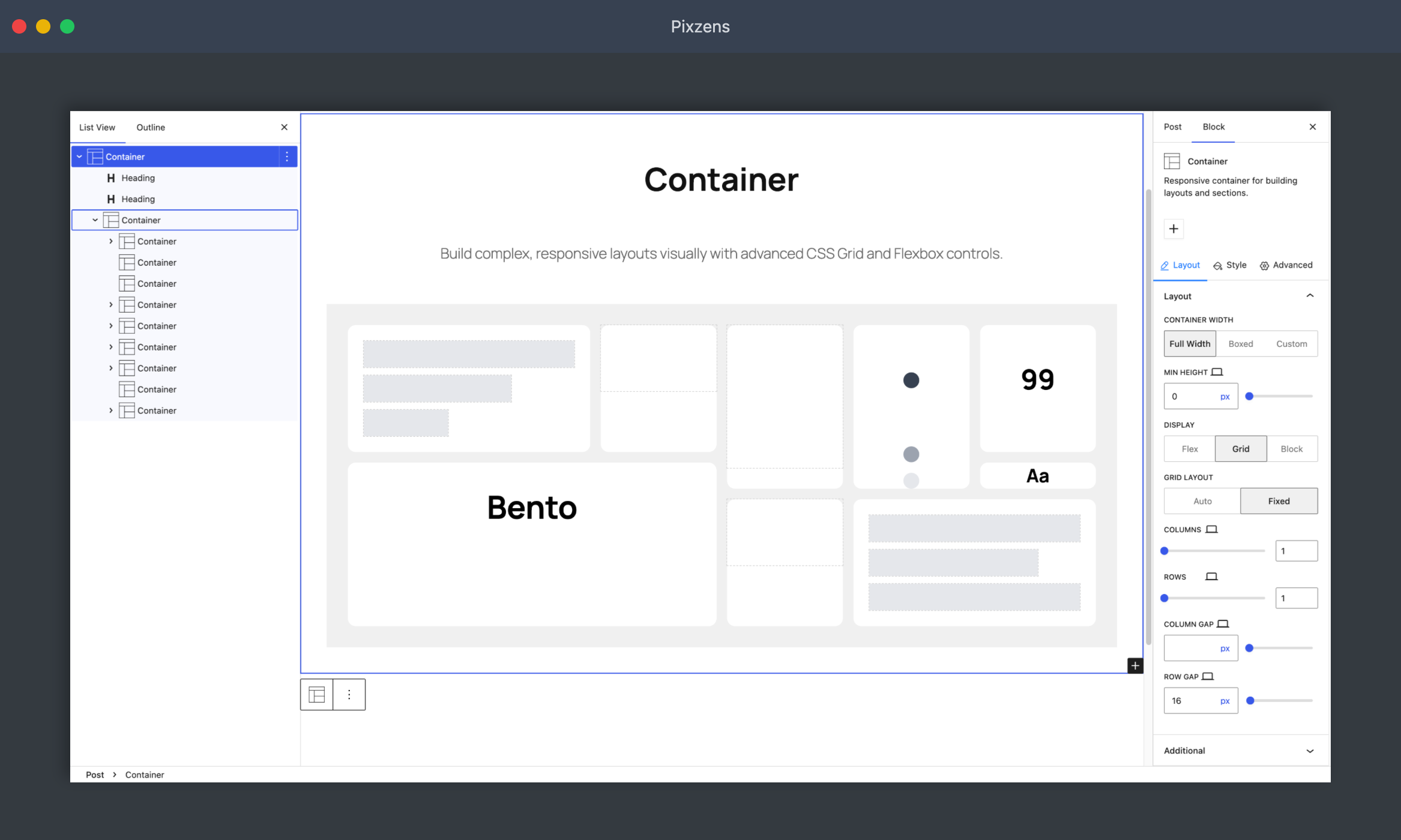Click the black add-block plus button
Image resolution: width=1401 pixels, height=840 pixels.
click(x=1134, y=665)
